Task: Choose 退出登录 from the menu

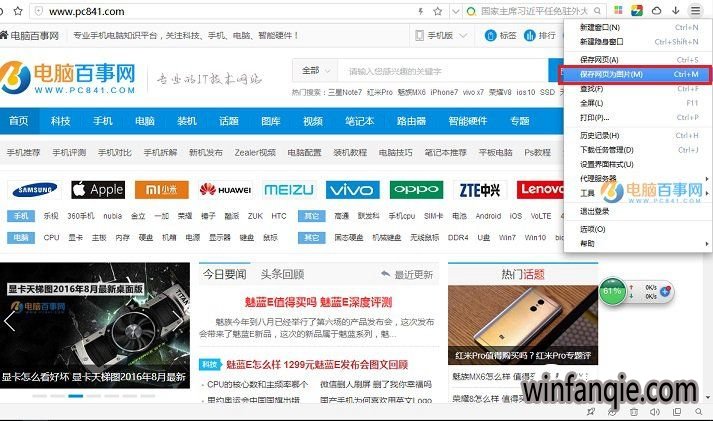Action: (637, 211)
